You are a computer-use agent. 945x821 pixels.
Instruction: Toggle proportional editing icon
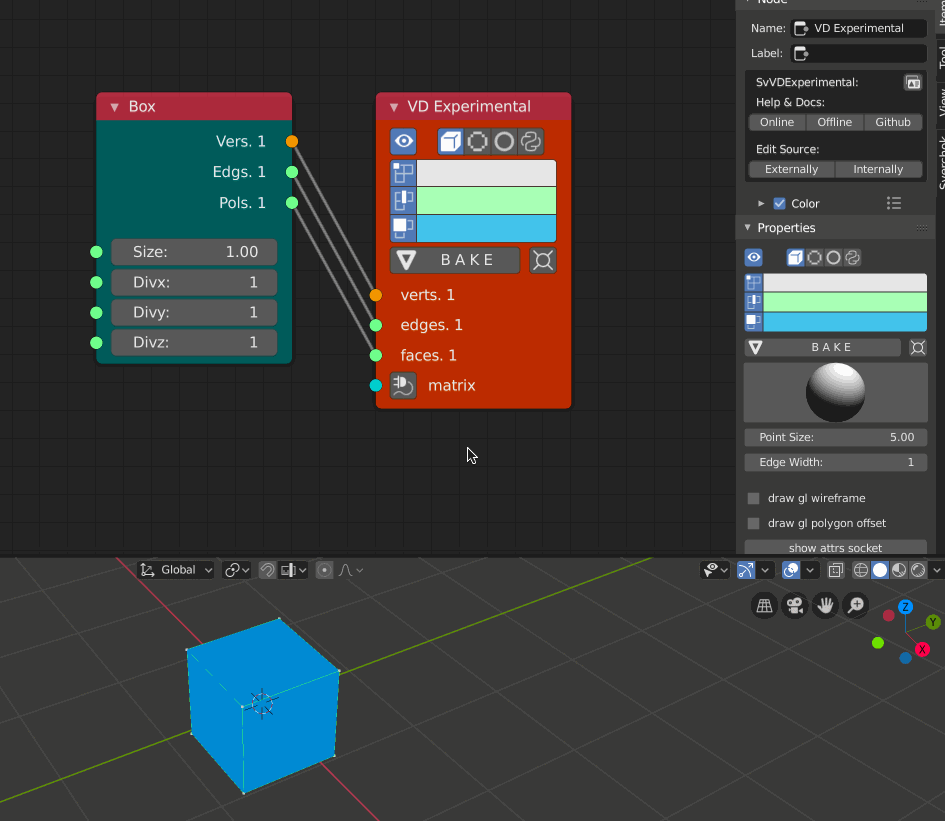pos(324,570)
